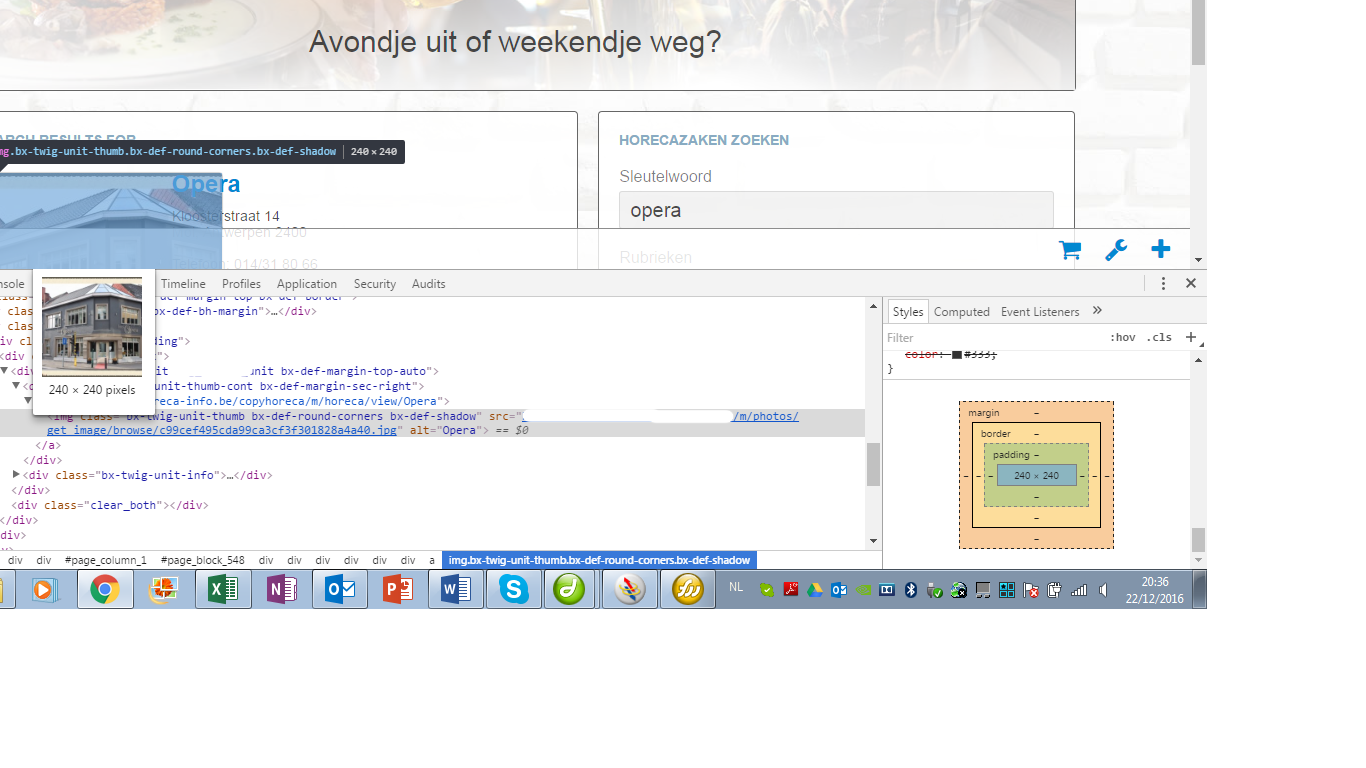Viewport: 1366px width, 768px height.
Task: Click the Bluetooth tray icon
Action: tap(911, 590)
